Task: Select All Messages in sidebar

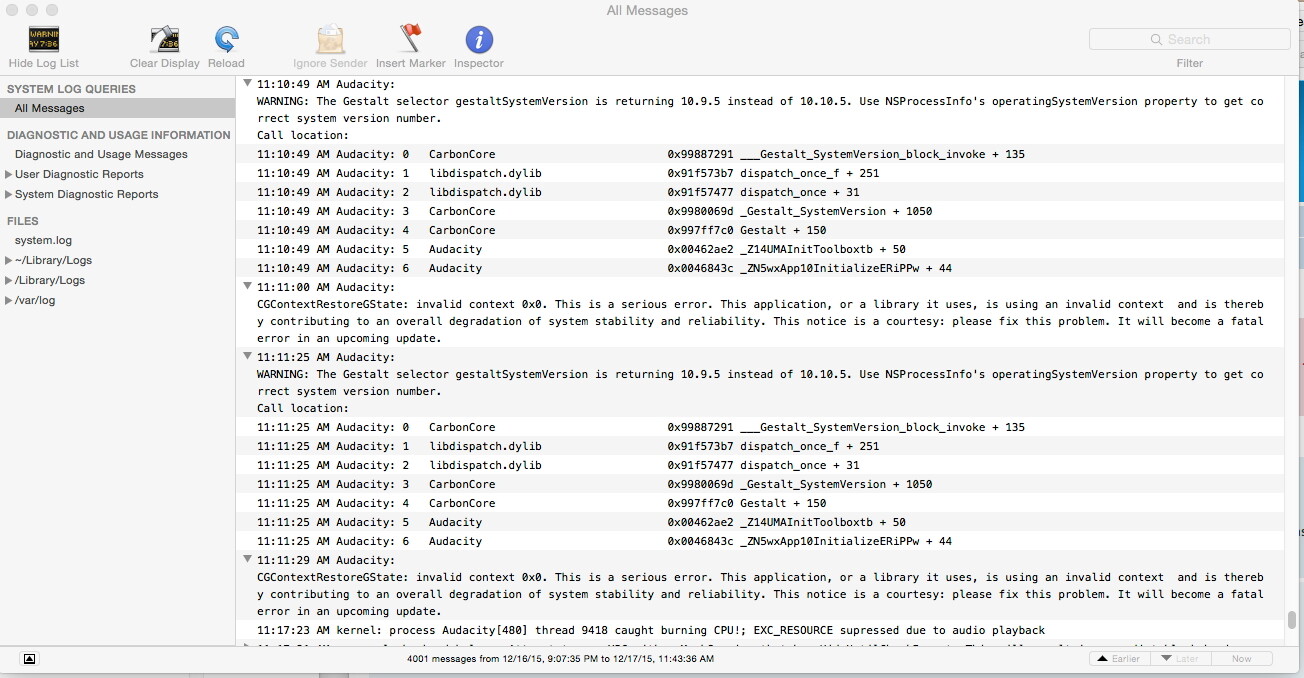Action: click(x=118, y=108)
